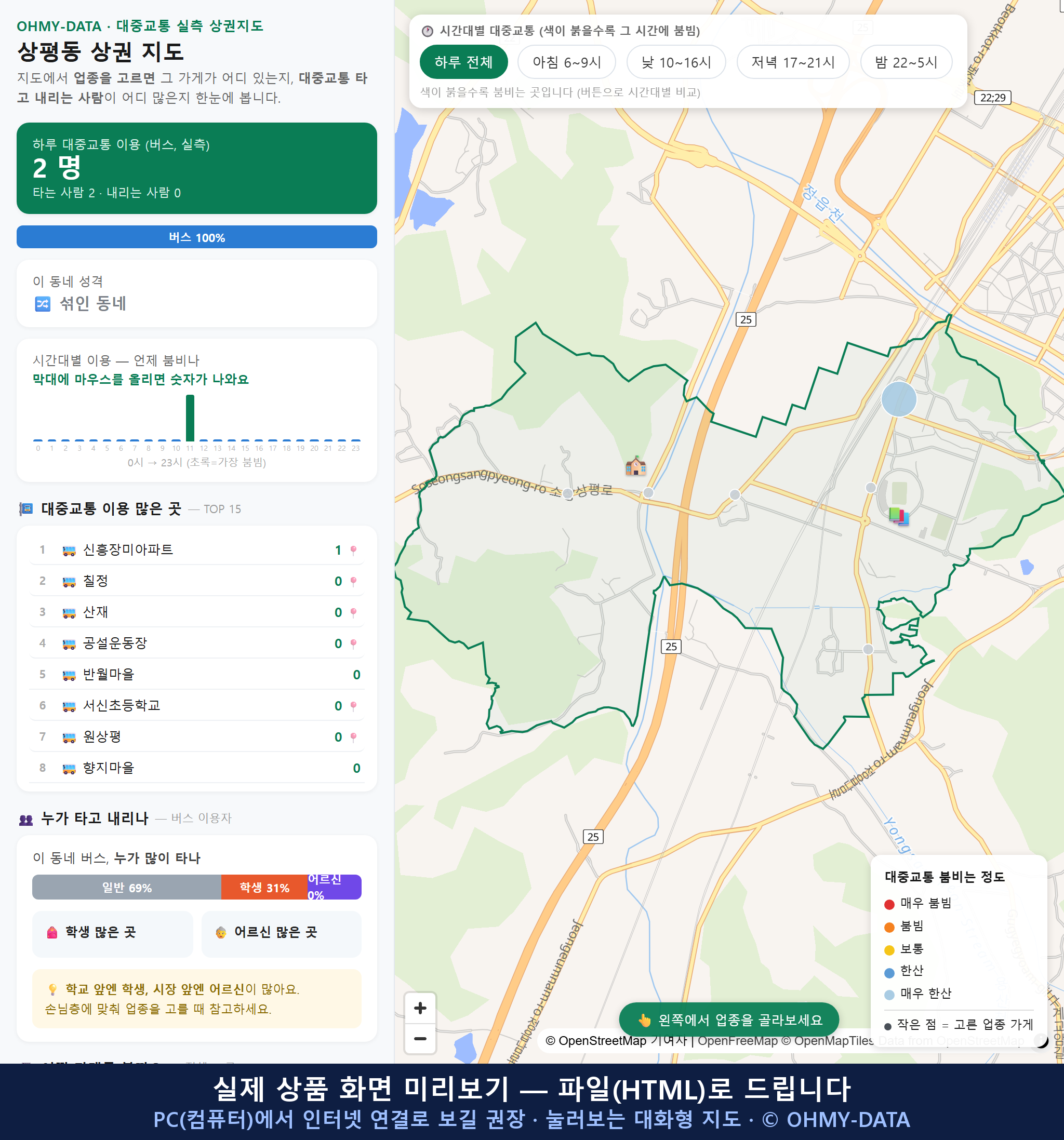Click the people icon beside 누가 타고 내리나

click(26, 820)
